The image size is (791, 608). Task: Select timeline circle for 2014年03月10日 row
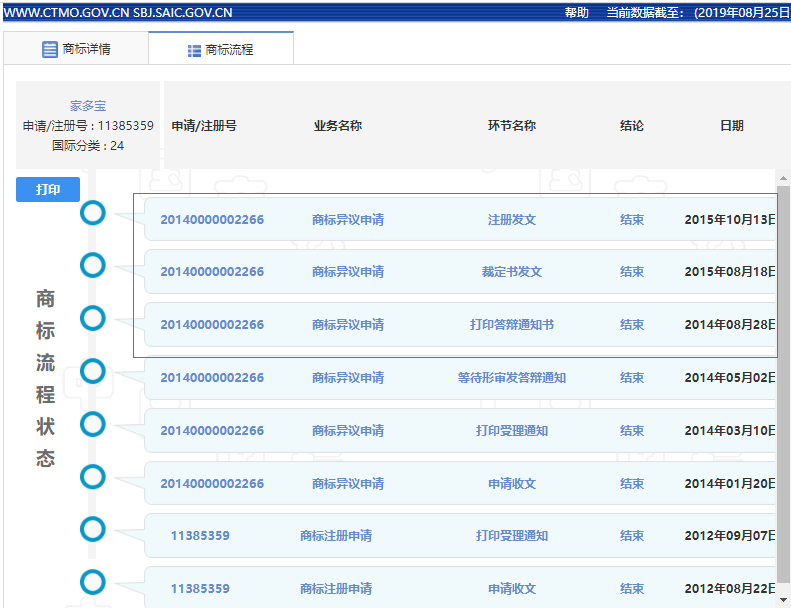(93, 424)
